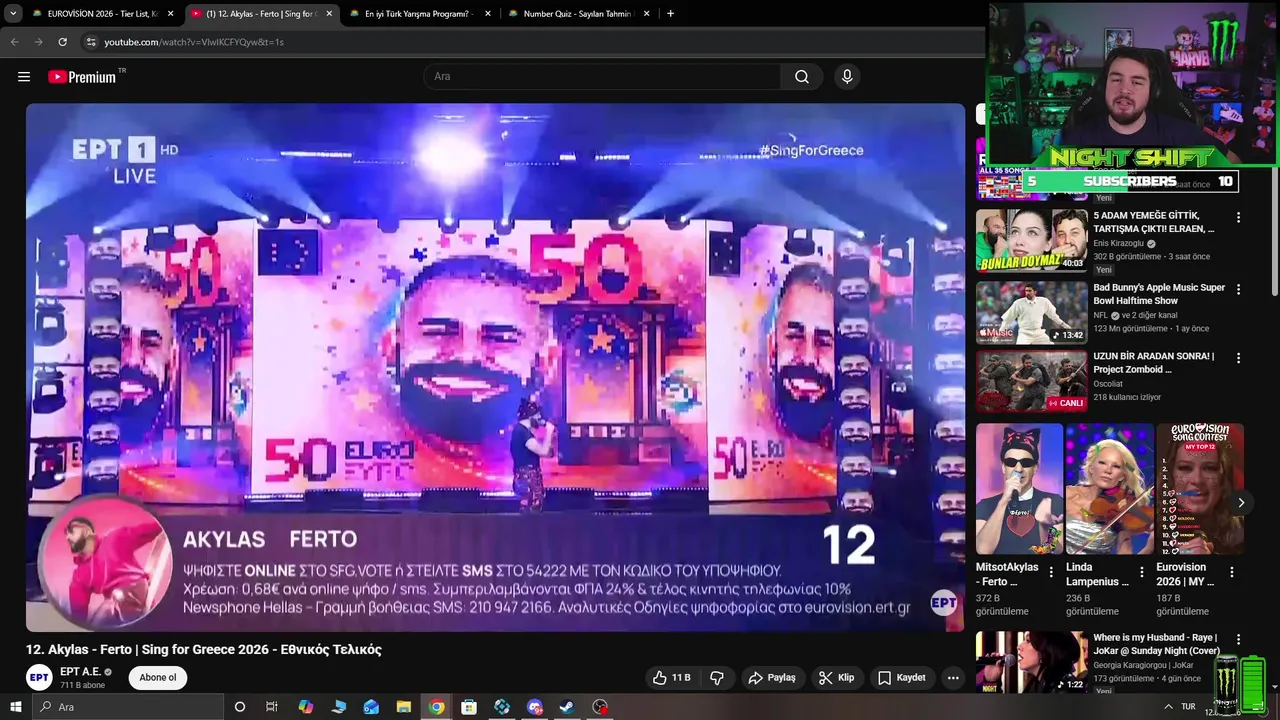
Task: Click the Windows taskbar search box
Action: click(126, 707)
